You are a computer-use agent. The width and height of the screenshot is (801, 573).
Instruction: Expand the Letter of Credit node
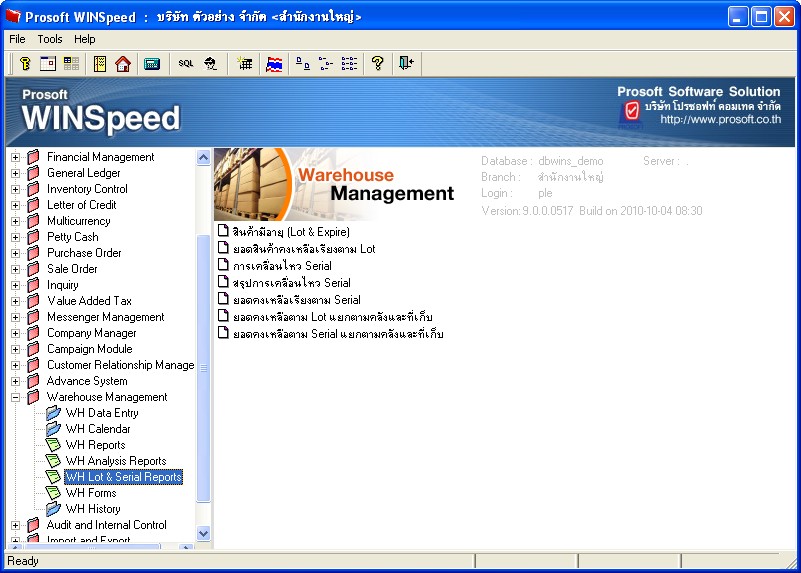pyautogui.click(x=15, y=205)
